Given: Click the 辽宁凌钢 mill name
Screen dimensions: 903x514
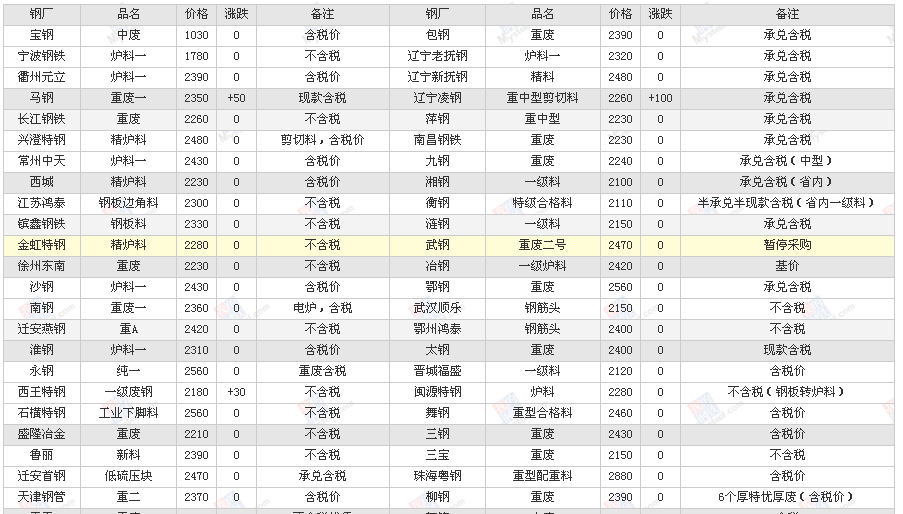Looking at the screenshot, I should (x=437, y=98).
